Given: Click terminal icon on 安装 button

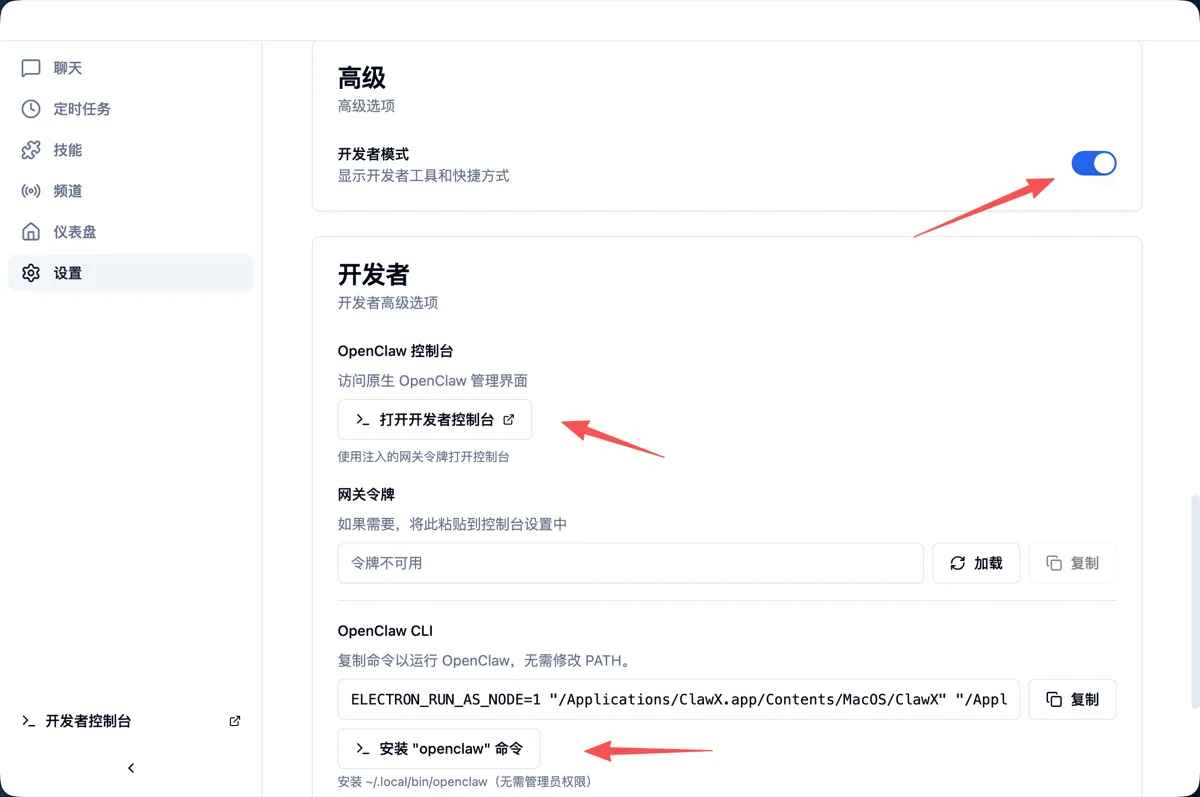Looking at the screenshot, I should 362,748.
